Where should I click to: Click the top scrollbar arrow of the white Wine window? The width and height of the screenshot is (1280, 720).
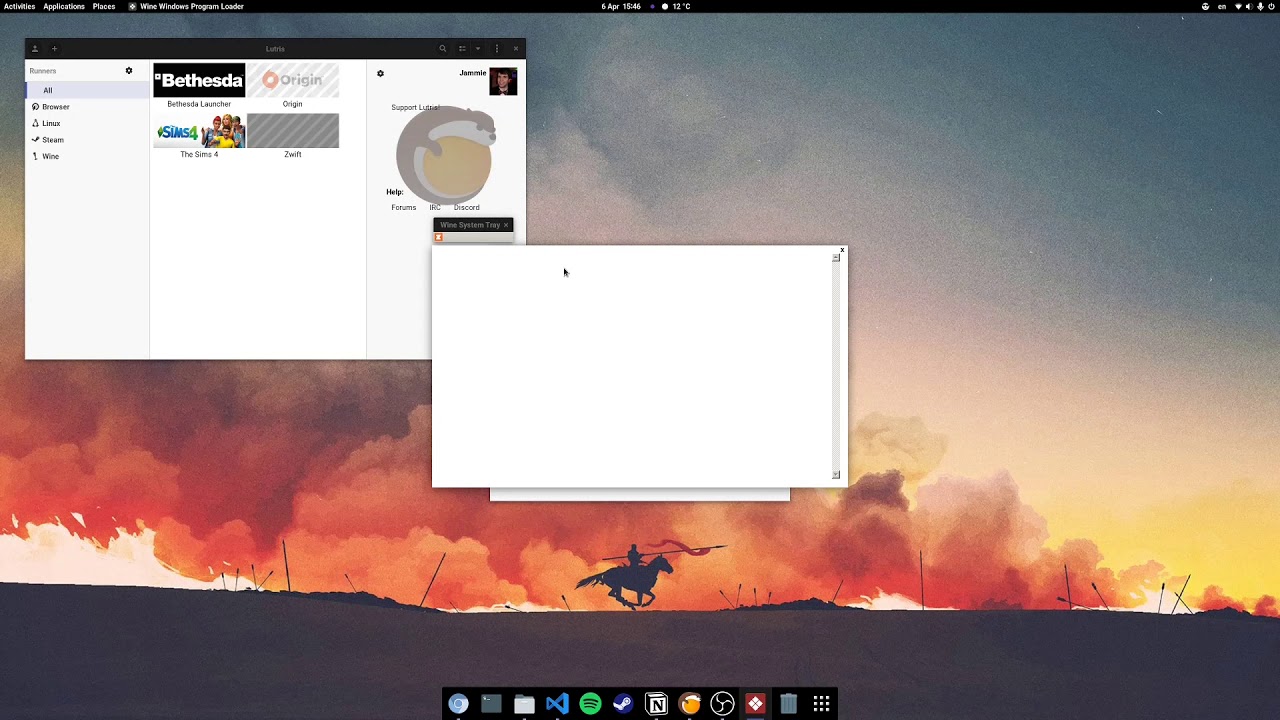click(x=836, y=258)
